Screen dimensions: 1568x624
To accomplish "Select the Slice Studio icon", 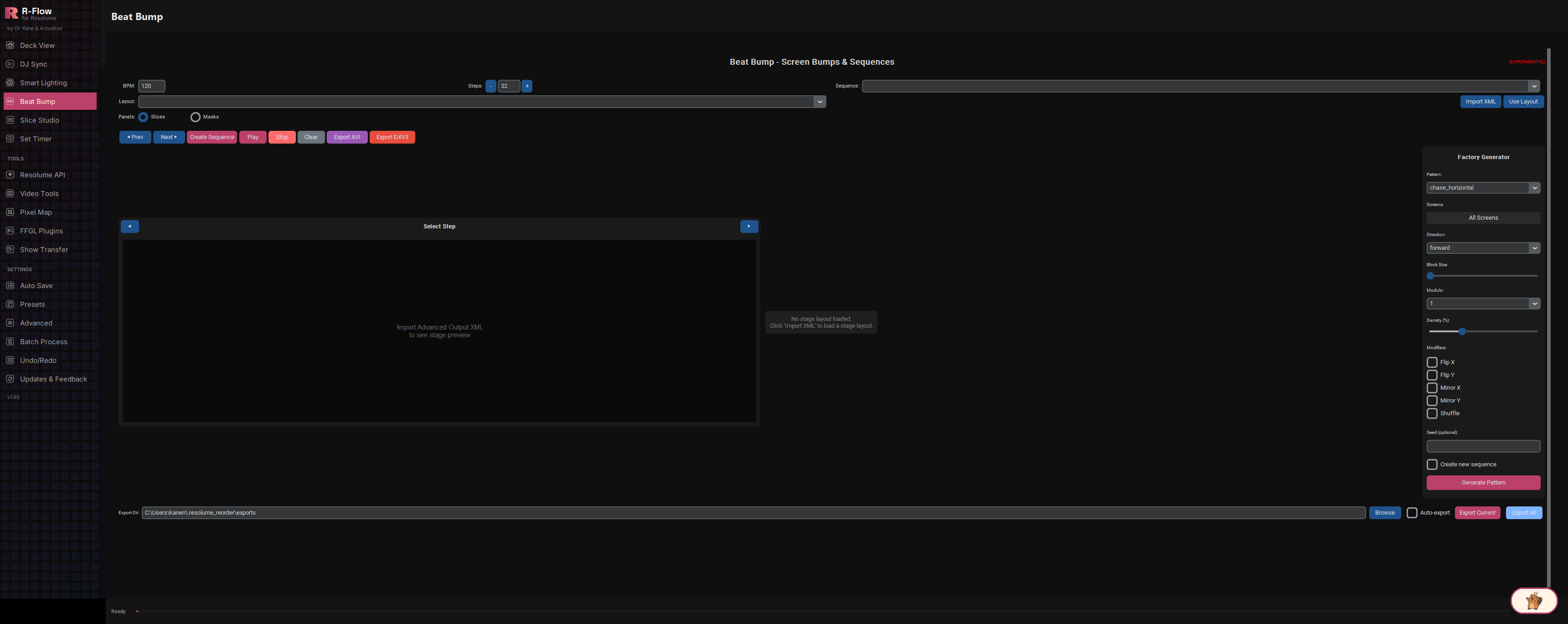I will click(10, 120).
